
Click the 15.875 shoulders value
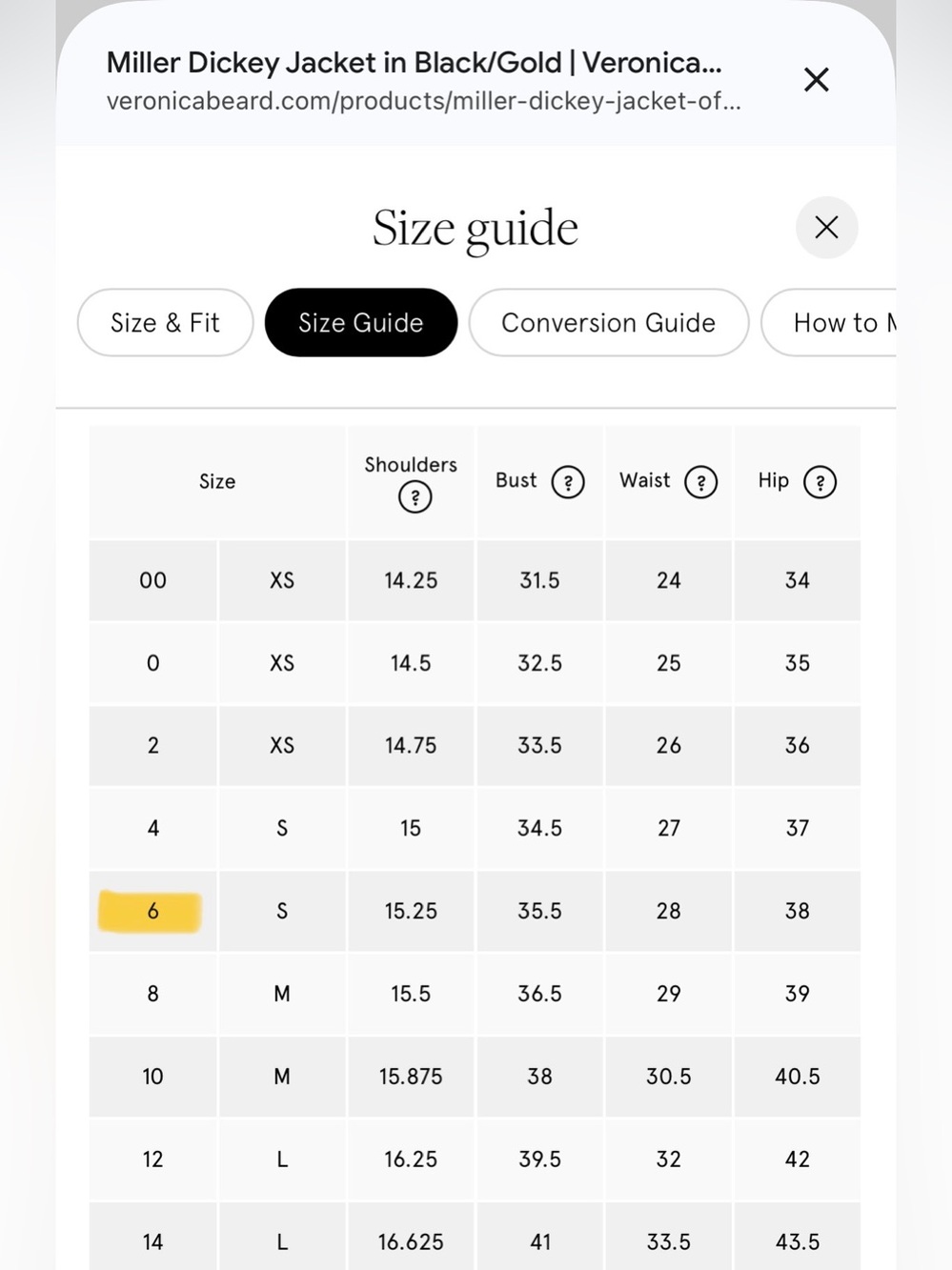click(411, 1077)
